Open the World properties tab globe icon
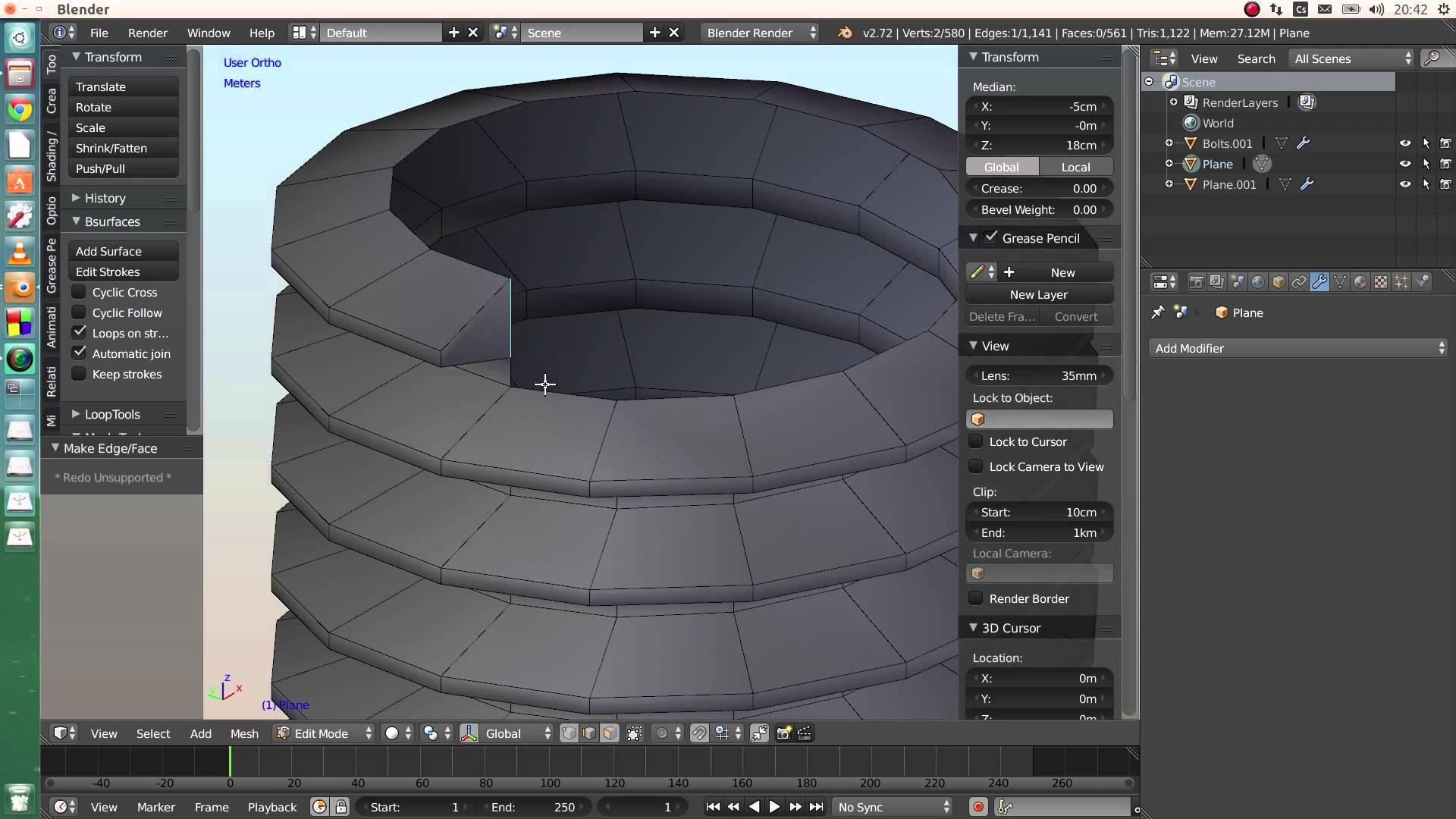Image resolution: width=1456 pixels, height=819 pixels. click(x=1257, y=282)
